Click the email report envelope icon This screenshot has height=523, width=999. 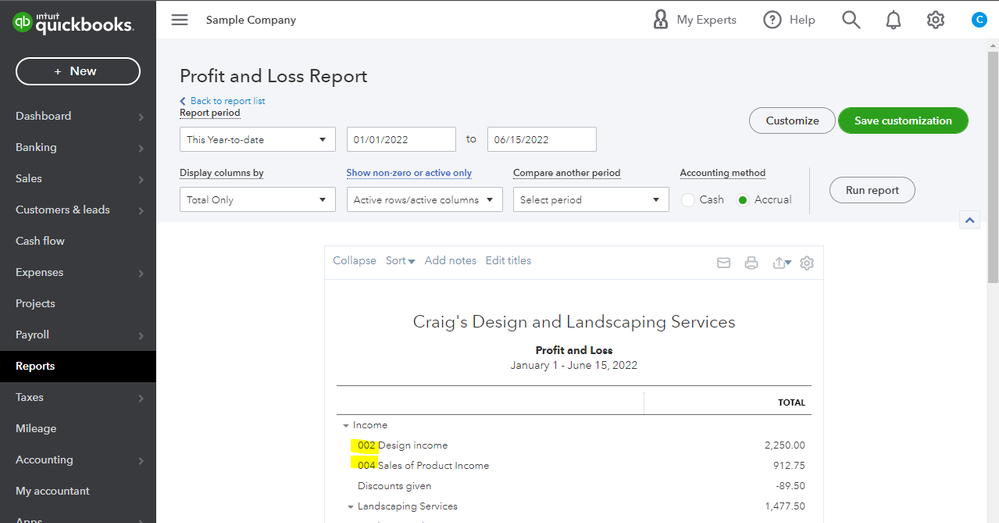coord(724,263)
